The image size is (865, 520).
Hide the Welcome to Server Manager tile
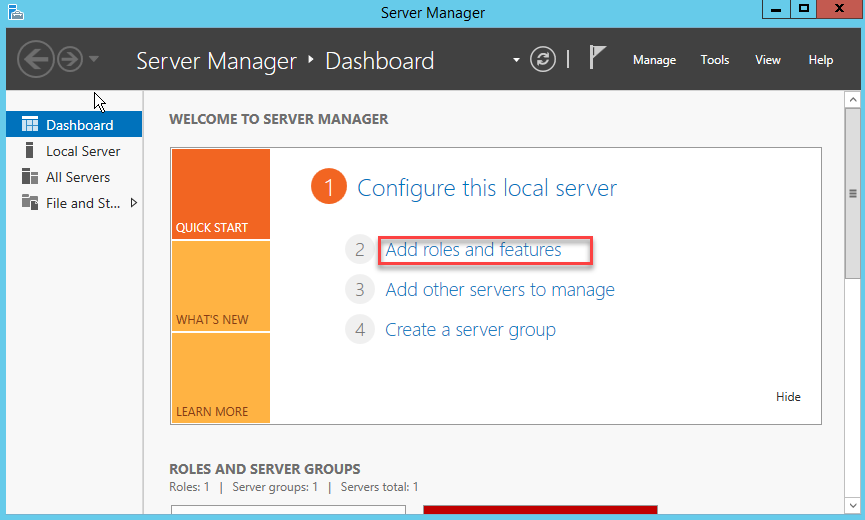(788, 397)
